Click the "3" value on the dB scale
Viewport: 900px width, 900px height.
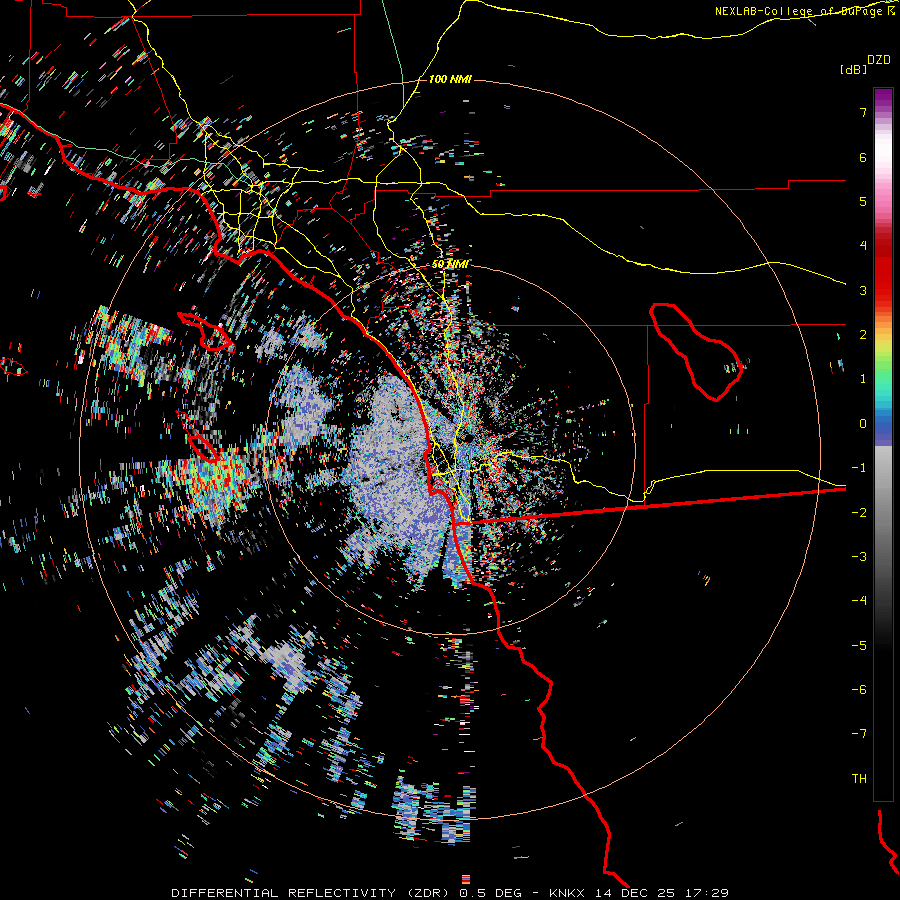[863, 290]
